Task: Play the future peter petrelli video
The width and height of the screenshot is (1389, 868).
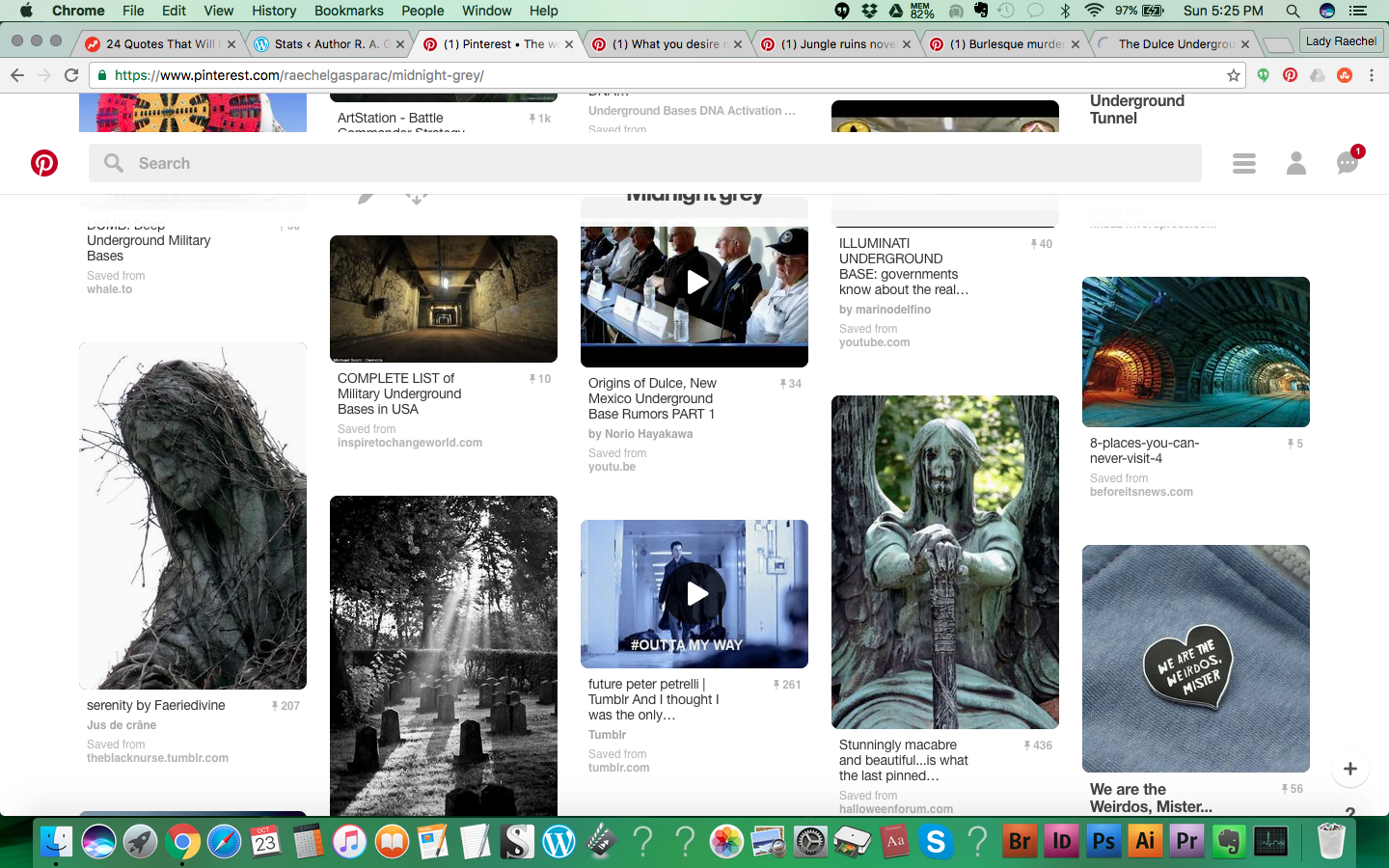Action: point(694,594)
